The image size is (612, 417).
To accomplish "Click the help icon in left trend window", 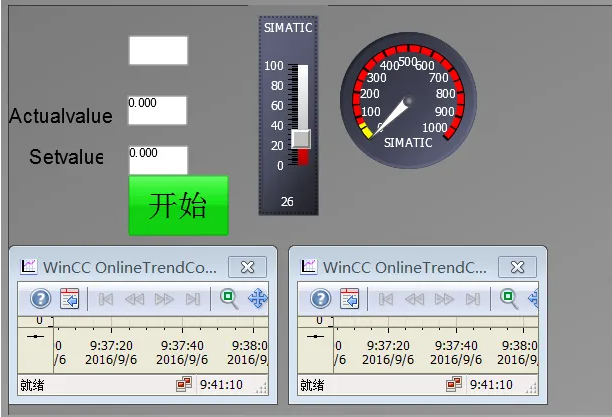I will click(x=40, y=298).
